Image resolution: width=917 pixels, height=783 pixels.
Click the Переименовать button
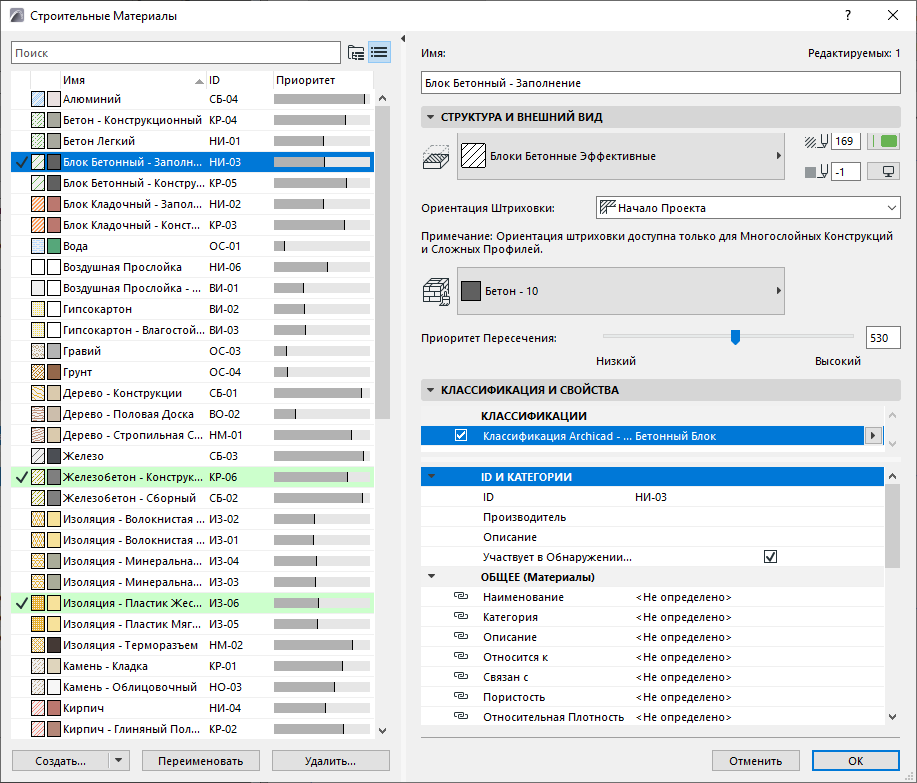200,761
